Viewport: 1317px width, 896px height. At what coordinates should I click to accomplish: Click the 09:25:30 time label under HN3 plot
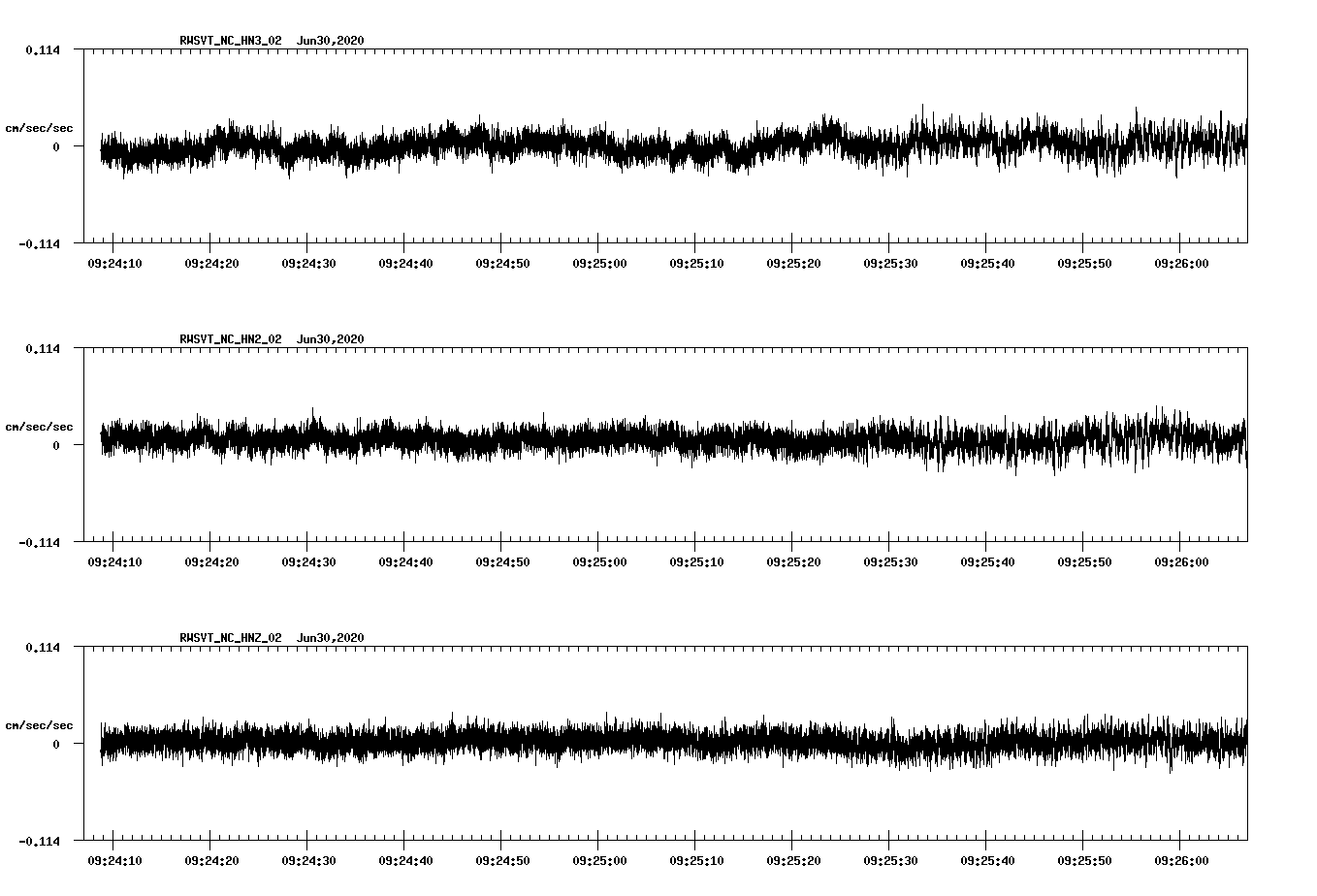[890, 263]
